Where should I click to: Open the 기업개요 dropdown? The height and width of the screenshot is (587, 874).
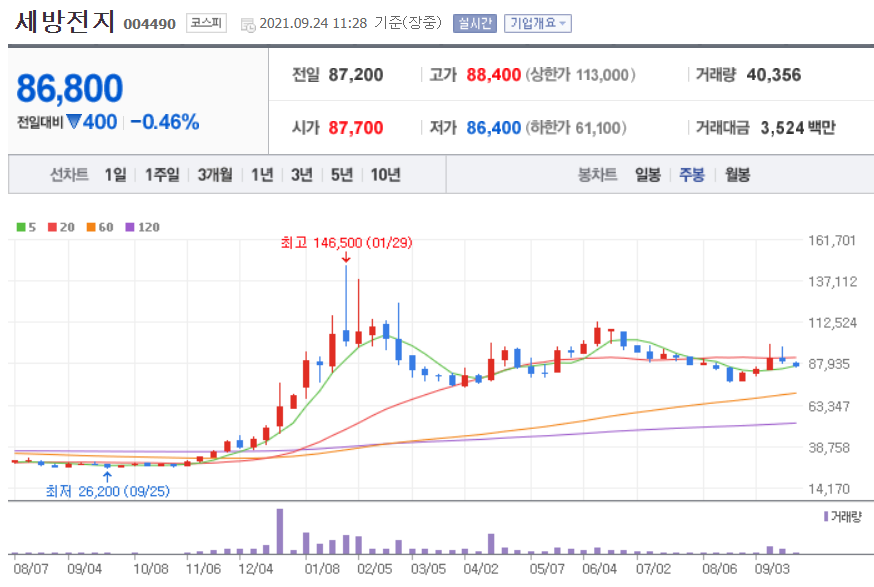point(537,23)
